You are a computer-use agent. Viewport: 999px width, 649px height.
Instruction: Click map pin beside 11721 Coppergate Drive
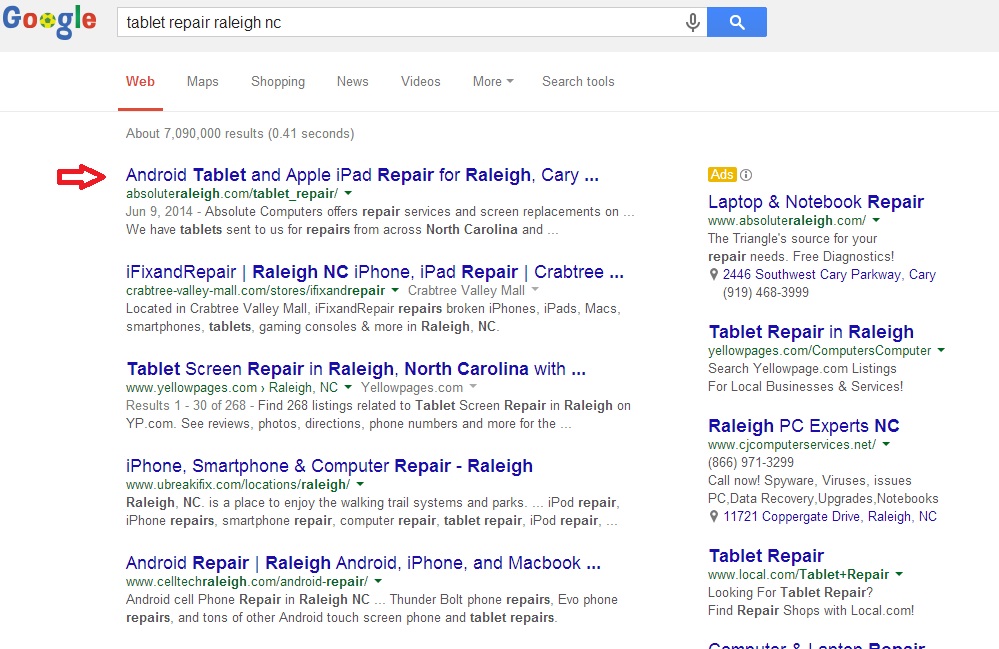point(714,517)
